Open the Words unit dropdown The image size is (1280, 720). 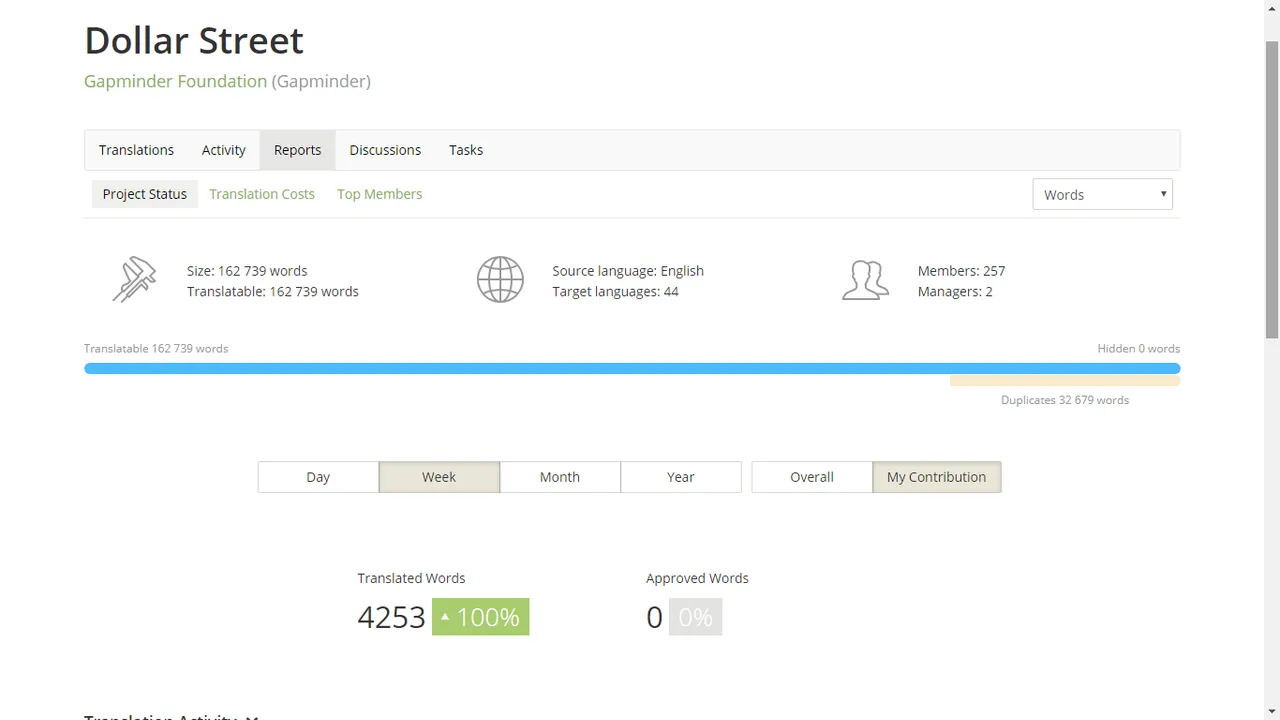[1102, 194]
